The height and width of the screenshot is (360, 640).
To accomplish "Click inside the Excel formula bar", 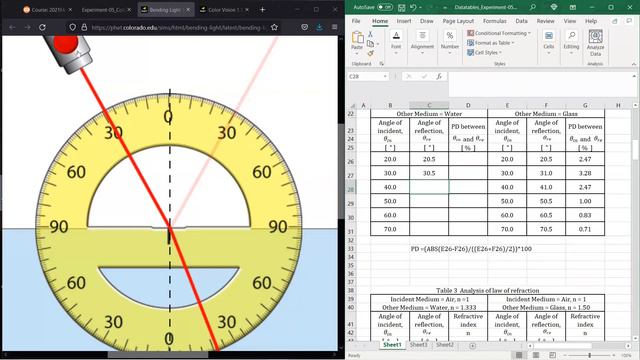I will pyautogui.click(x=540, y=84).
